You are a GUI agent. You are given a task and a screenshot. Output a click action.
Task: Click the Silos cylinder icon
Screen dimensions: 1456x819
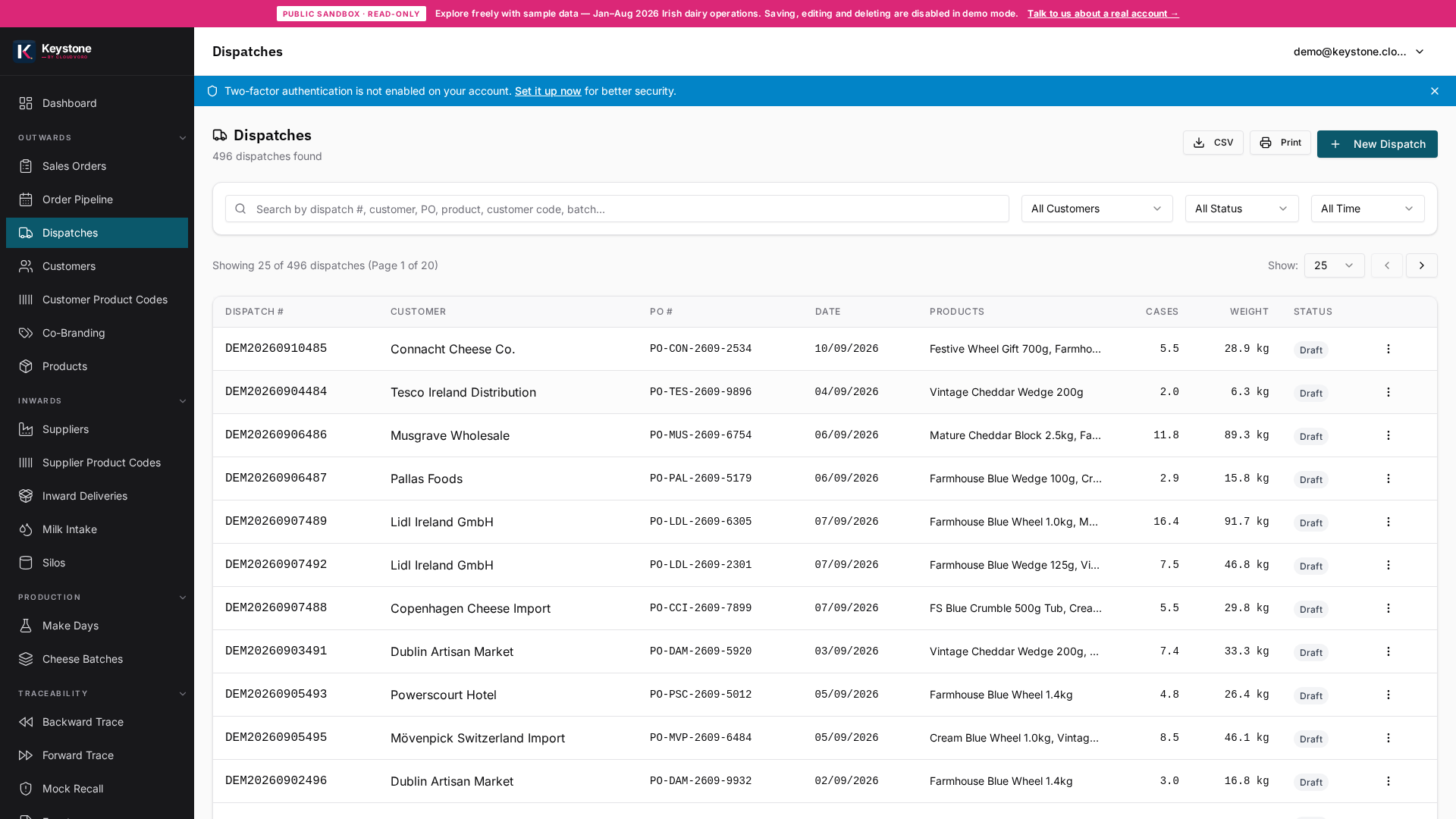(x=26, y=563)
